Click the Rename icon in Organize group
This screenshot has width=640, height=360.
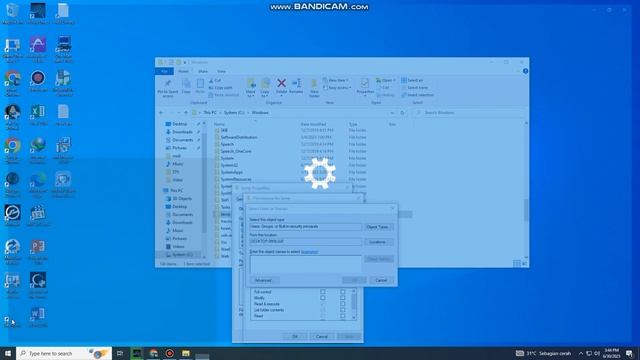[296, 83]
